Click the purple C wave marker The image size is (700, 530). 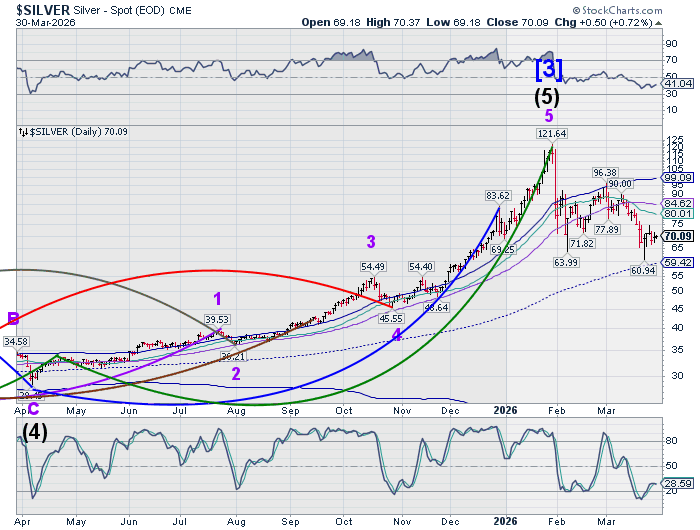pyautogui.click(x=32, y=406)
